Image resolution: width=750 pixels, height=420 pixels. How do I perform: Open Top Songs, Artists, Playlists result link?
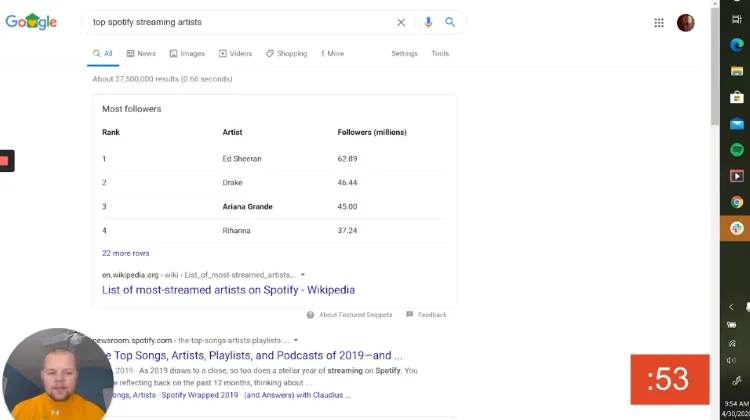[254, 355]
